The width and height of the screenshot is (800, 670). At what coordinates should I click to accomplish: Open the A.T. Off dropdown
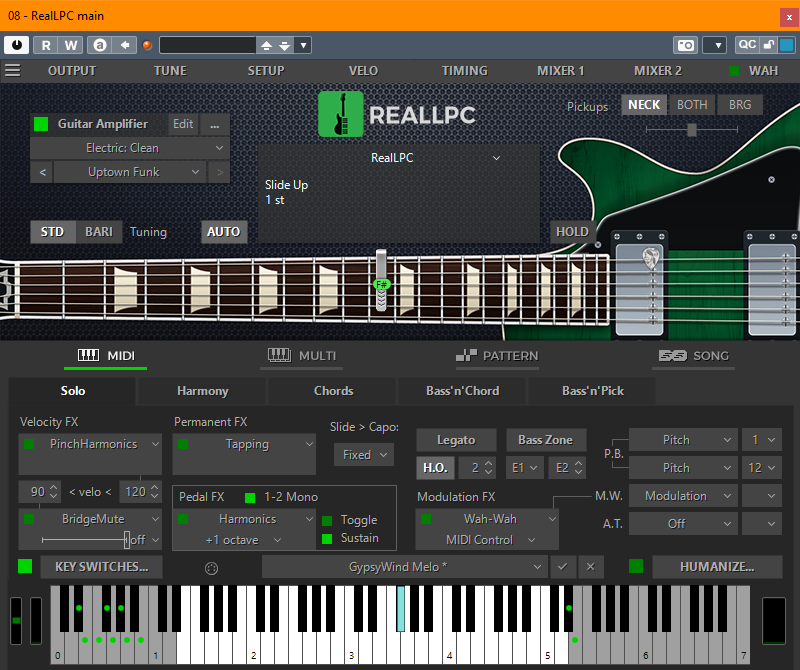pyautogui.click(x=683, y=524)
